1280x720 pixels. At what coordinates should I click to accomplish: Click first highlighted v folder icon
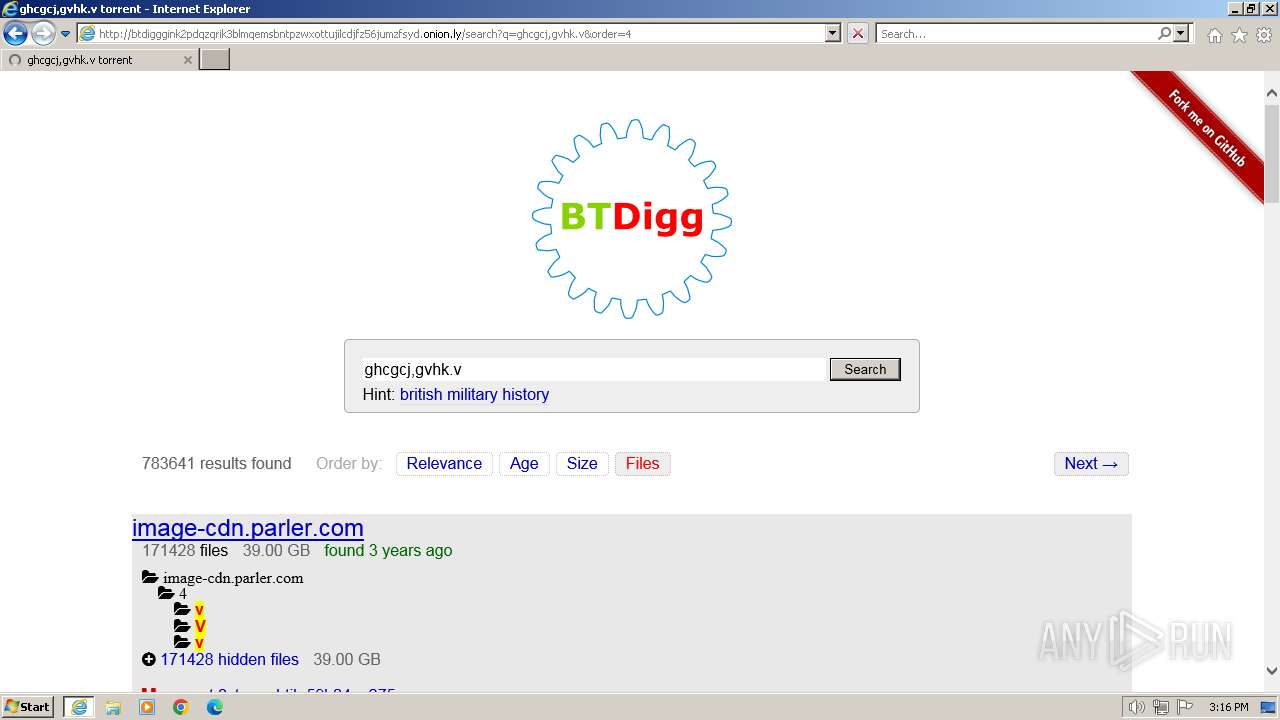[x=182, y=609]
